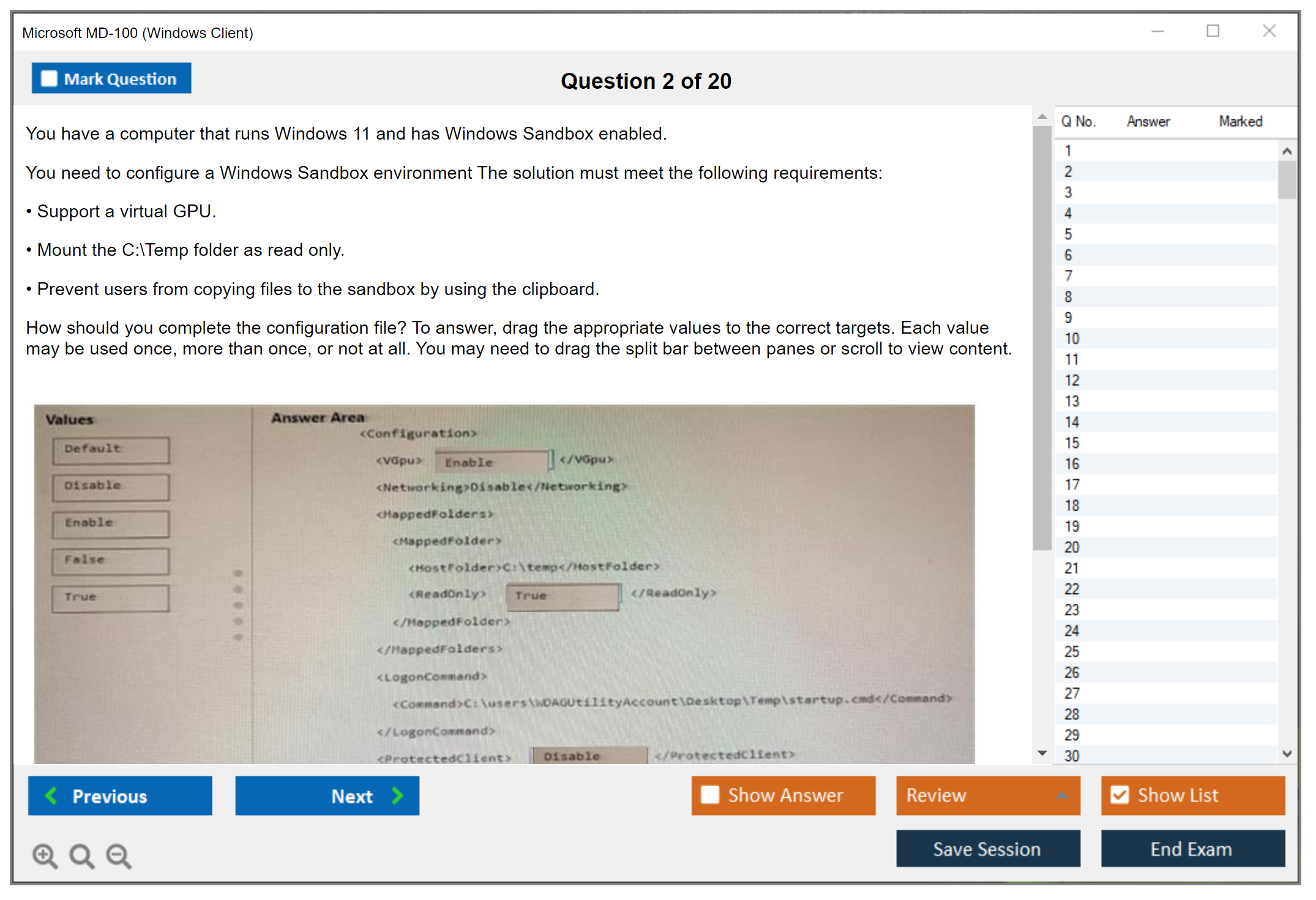The image size is (1316, 900).
Task: Click the zoom in magnifier icon
Action: click(x=44, y=855)
